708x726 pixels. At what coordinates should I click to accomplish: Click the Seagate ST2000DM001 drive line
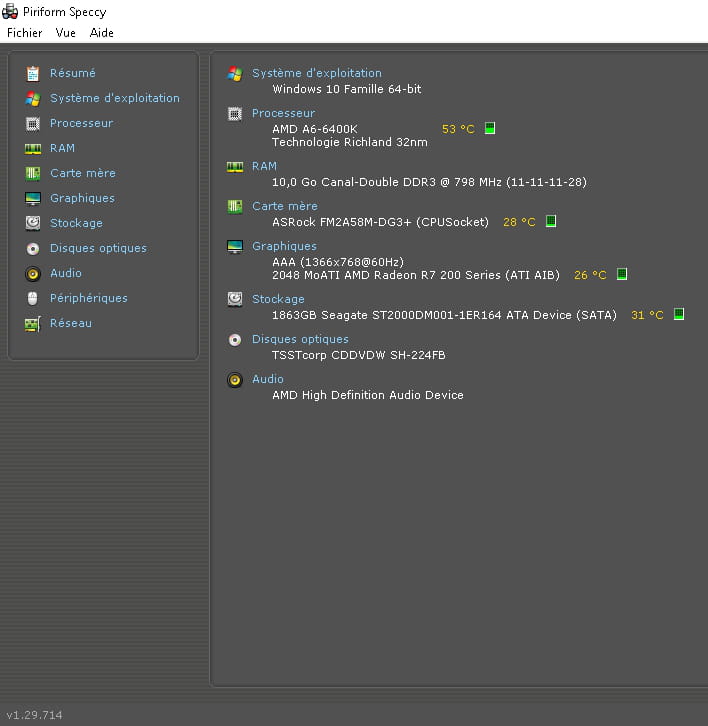click(x=445, y=315)
